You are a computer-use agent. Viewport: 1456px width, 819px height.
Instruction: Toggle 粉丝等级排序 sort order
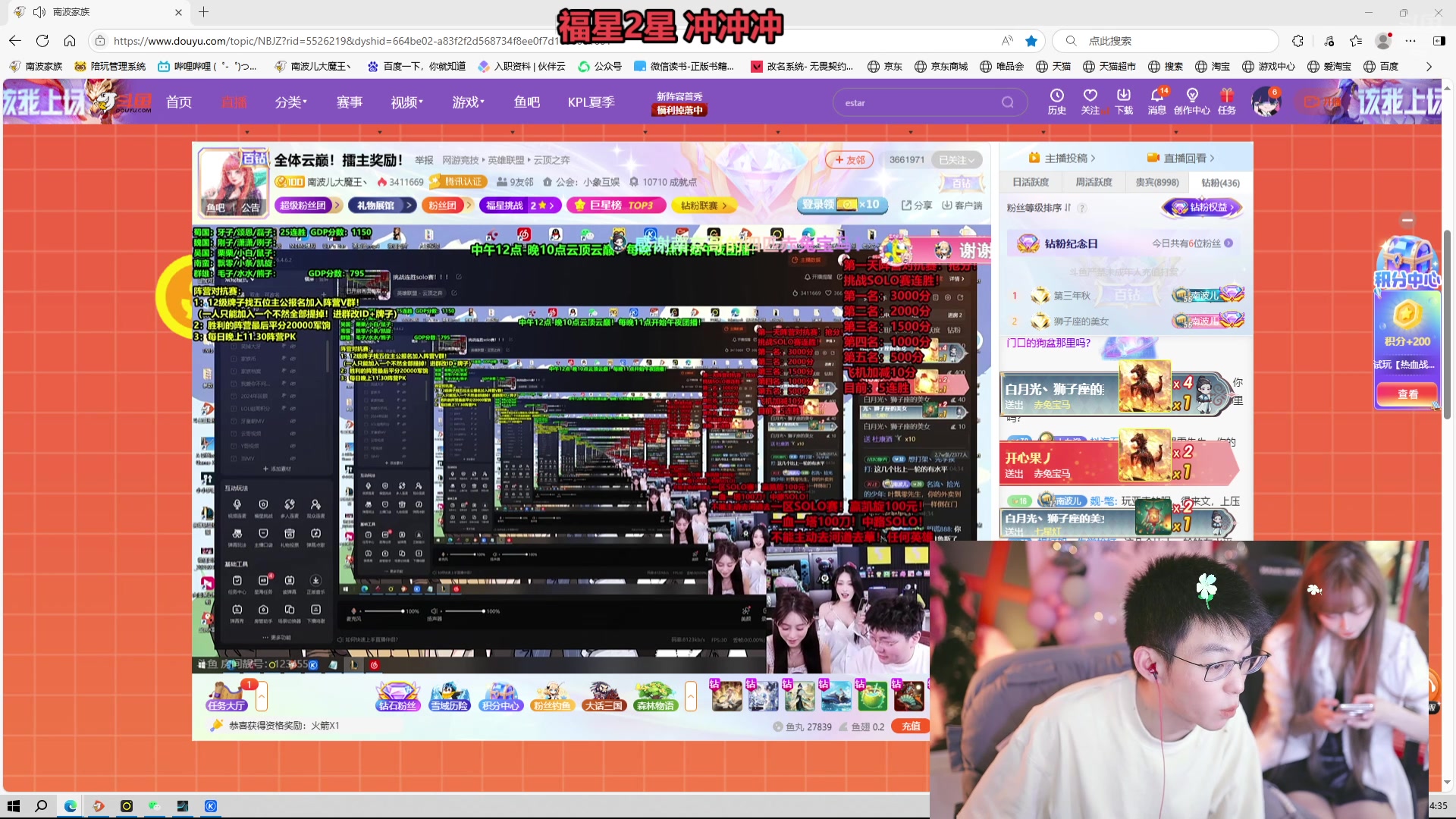point(1039,208)
